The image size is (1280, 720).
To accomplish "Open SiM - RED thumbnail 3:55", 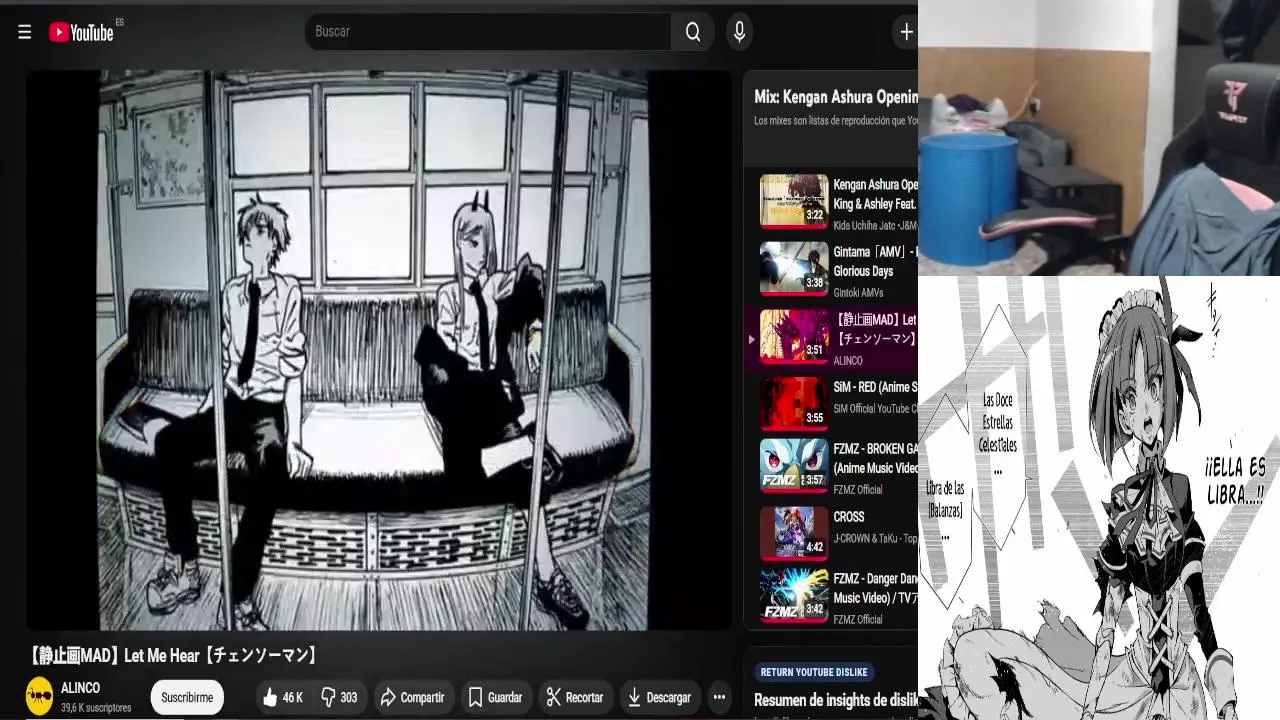I will (794, 402).
